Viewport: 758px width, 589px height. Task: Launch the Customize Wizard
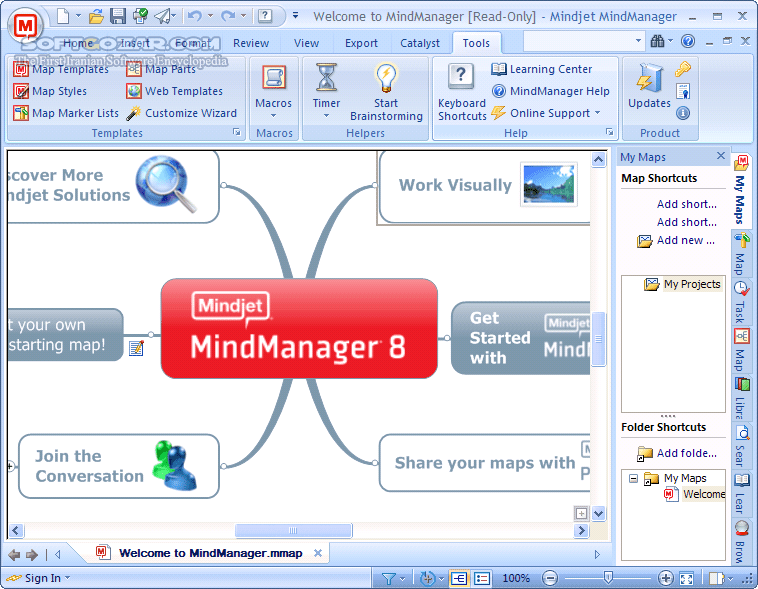coord(182,113)
